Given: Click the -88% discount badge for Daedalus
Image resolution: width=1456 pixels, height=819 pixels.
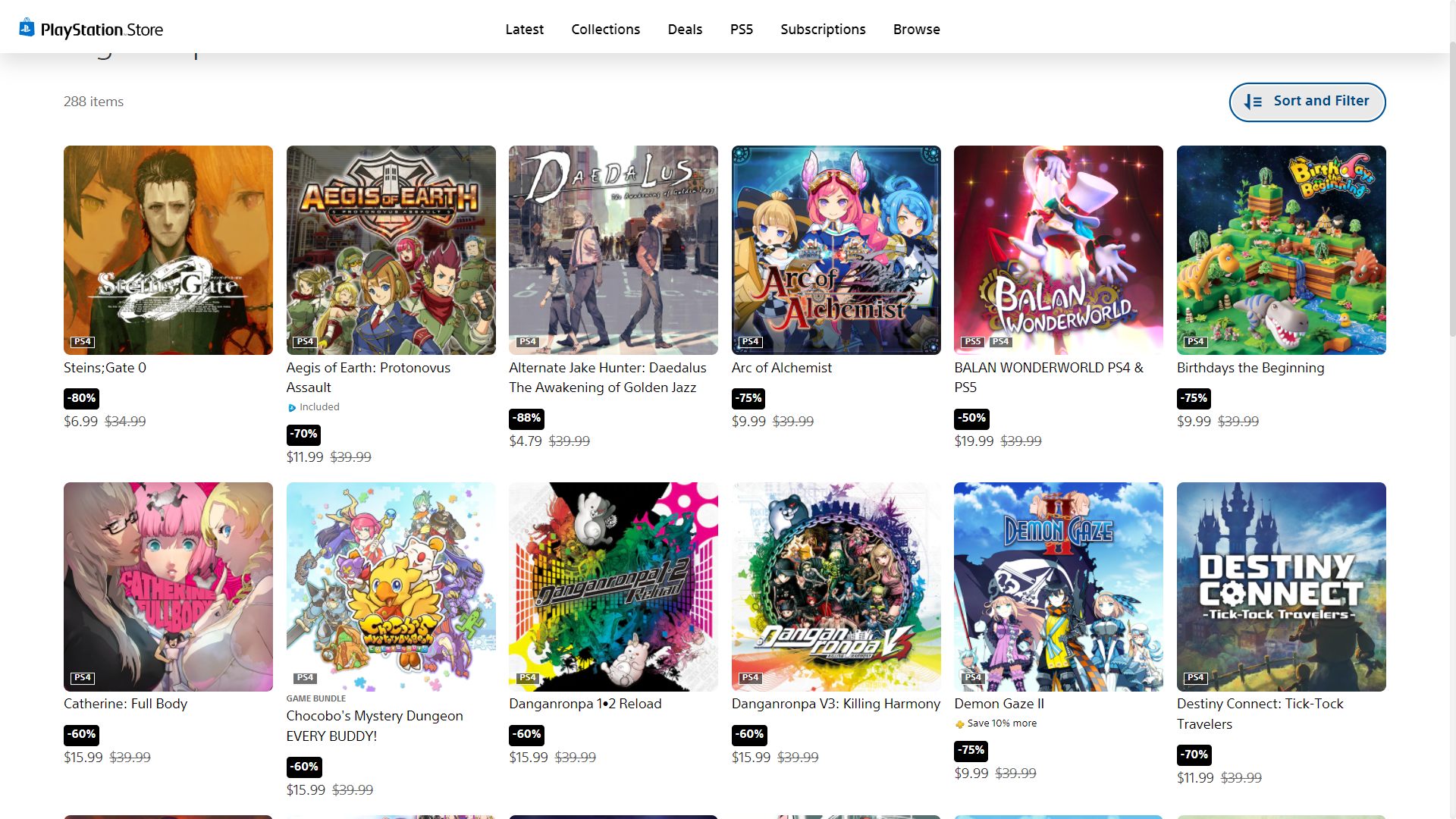Looking at the screenshot, I should click(526, 418).
